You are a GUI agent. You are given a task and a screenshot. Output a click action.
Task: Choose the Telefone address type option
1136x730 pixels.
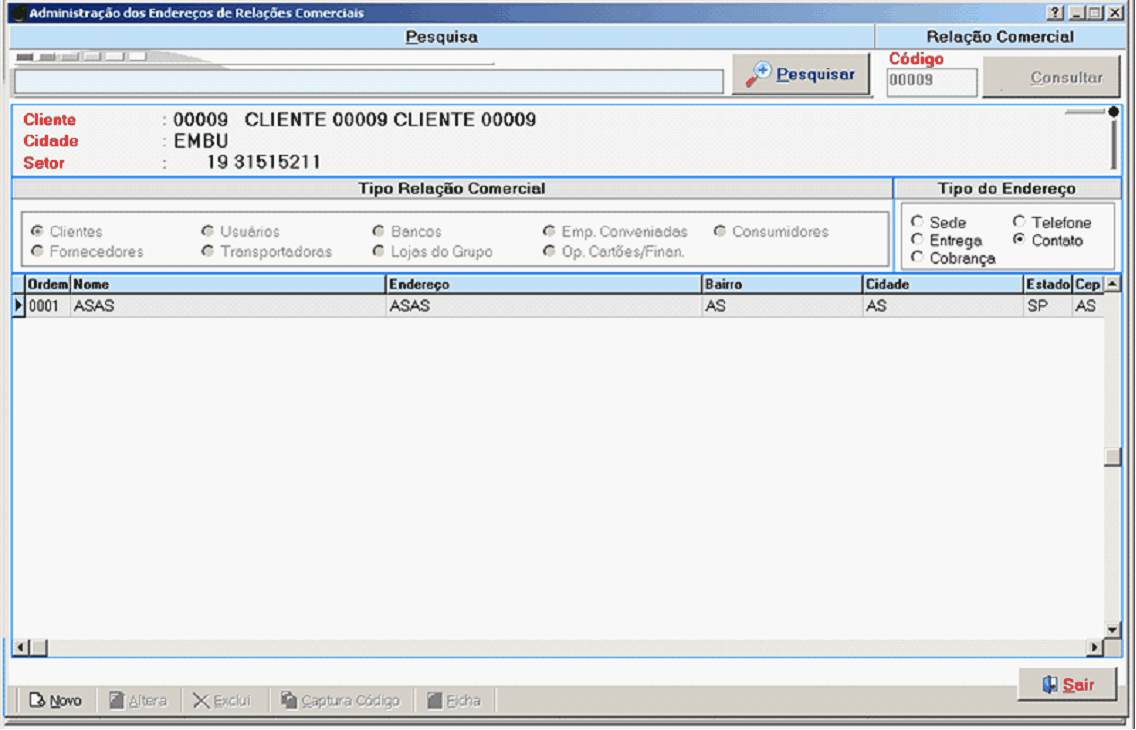(1019, 222)
